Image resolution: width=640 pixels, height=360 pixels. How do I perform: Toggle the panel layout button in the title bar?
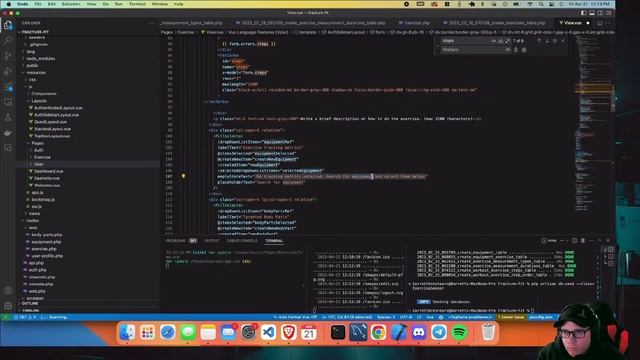pos(592,13)
